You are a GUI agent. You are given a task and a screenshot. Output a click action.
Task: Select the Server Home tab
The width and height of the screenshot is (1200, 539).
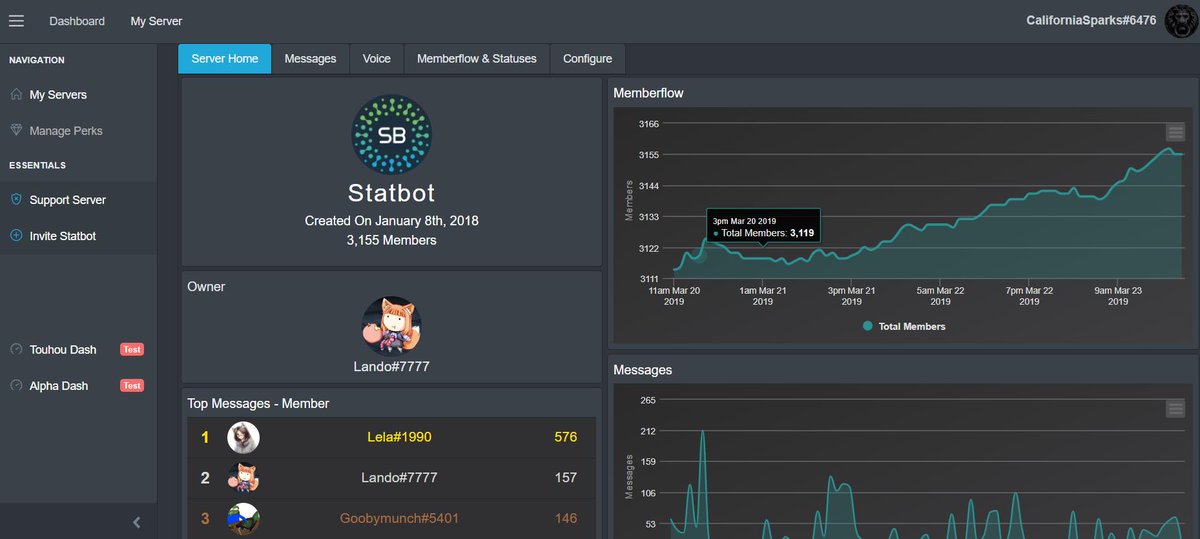coord(225,59)
